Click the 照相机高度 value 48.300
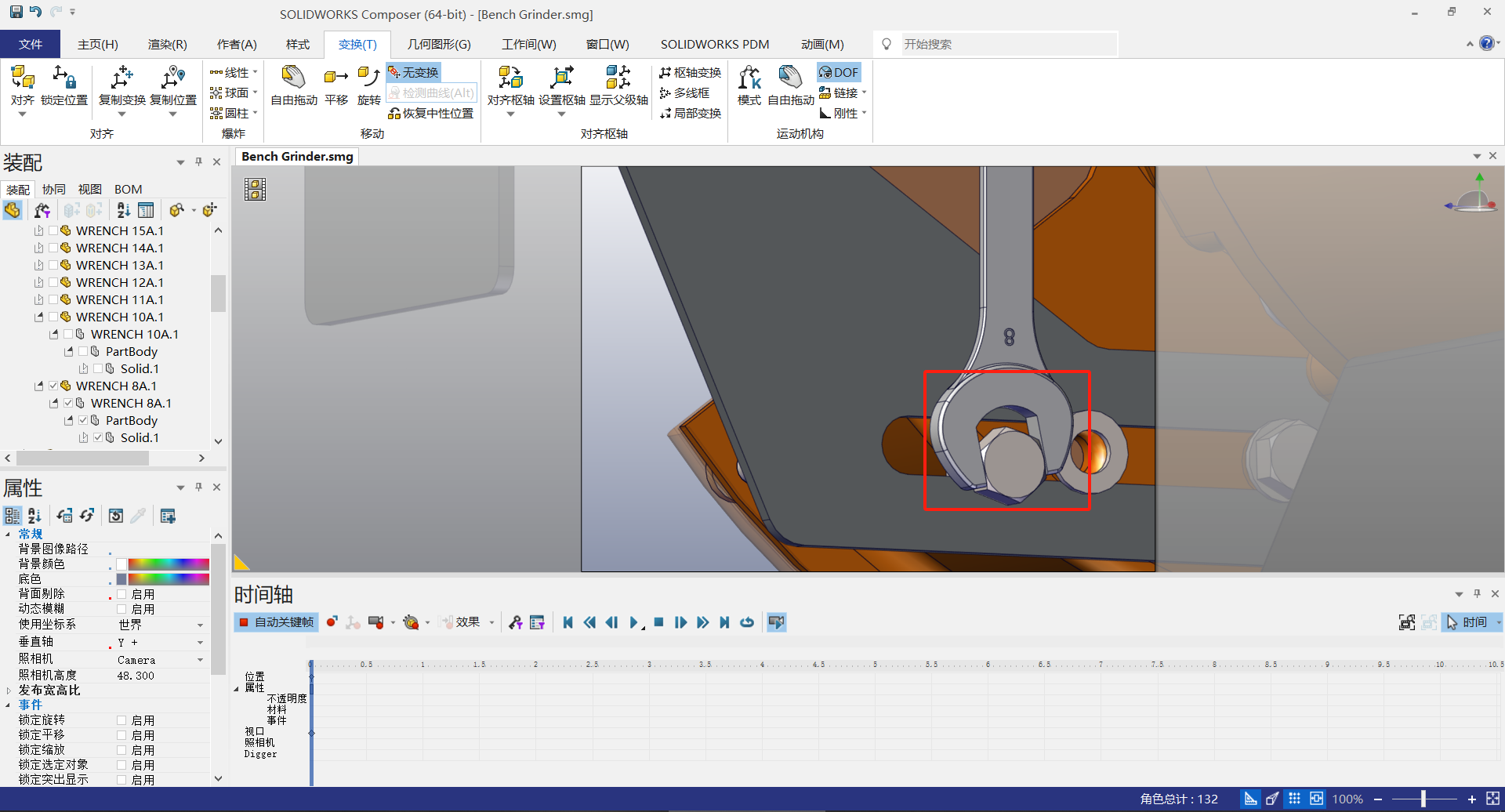 (136, 676)
